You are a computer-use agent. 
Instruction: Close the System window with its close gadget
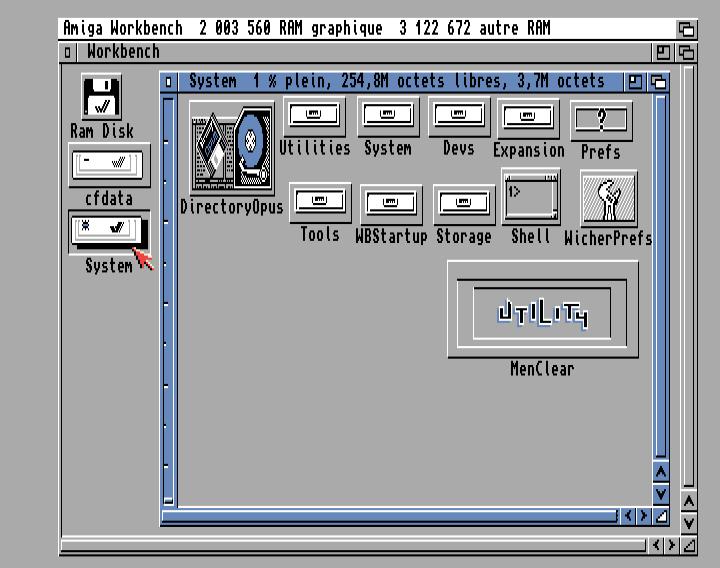169,82
